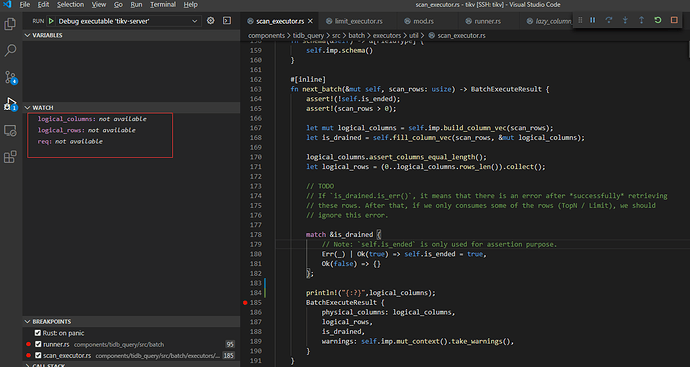
Task: Pause the debug session
Action: [593, 20]
